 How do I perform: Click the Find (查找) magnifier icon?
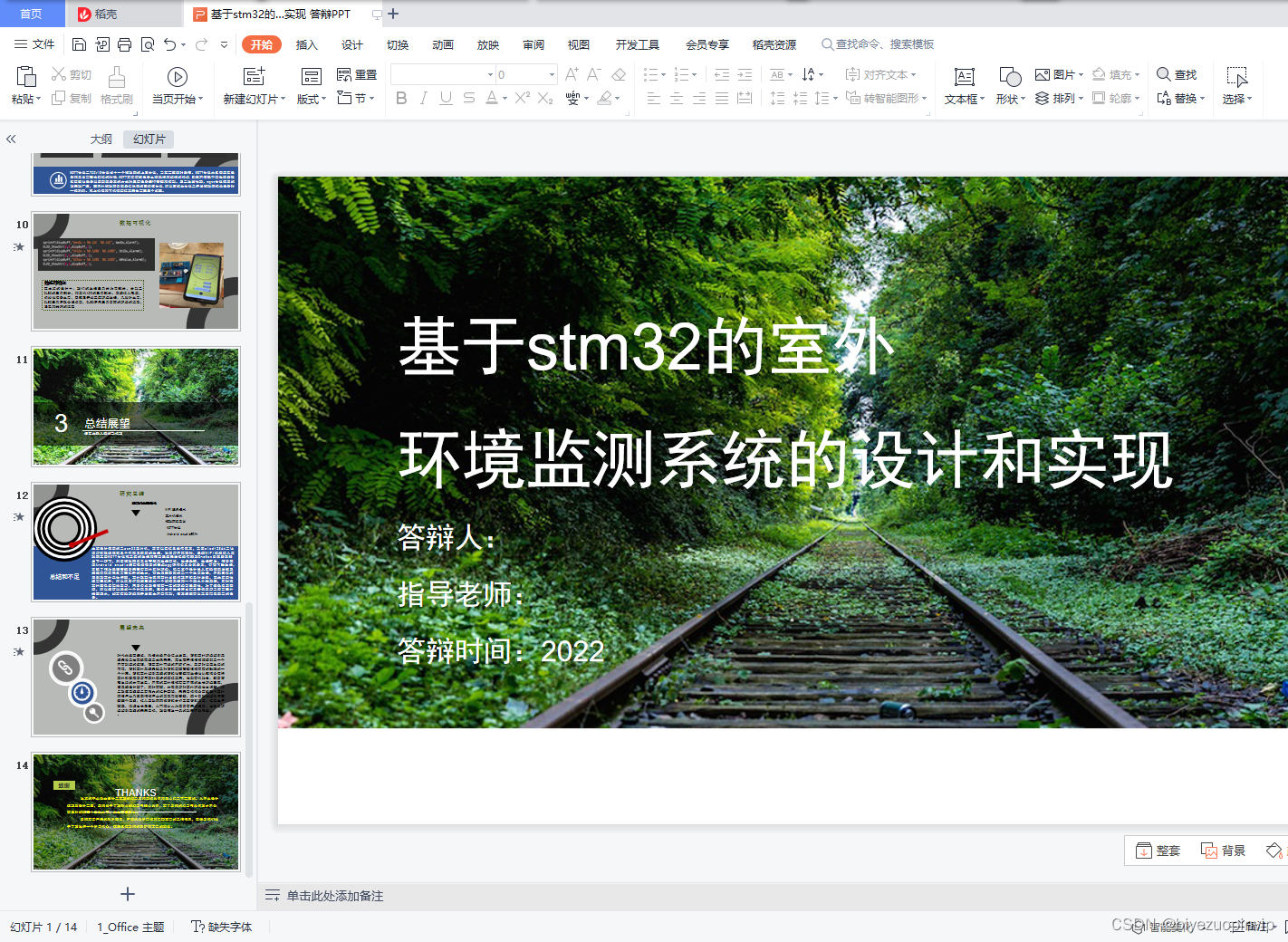[x=1164, y=74]
